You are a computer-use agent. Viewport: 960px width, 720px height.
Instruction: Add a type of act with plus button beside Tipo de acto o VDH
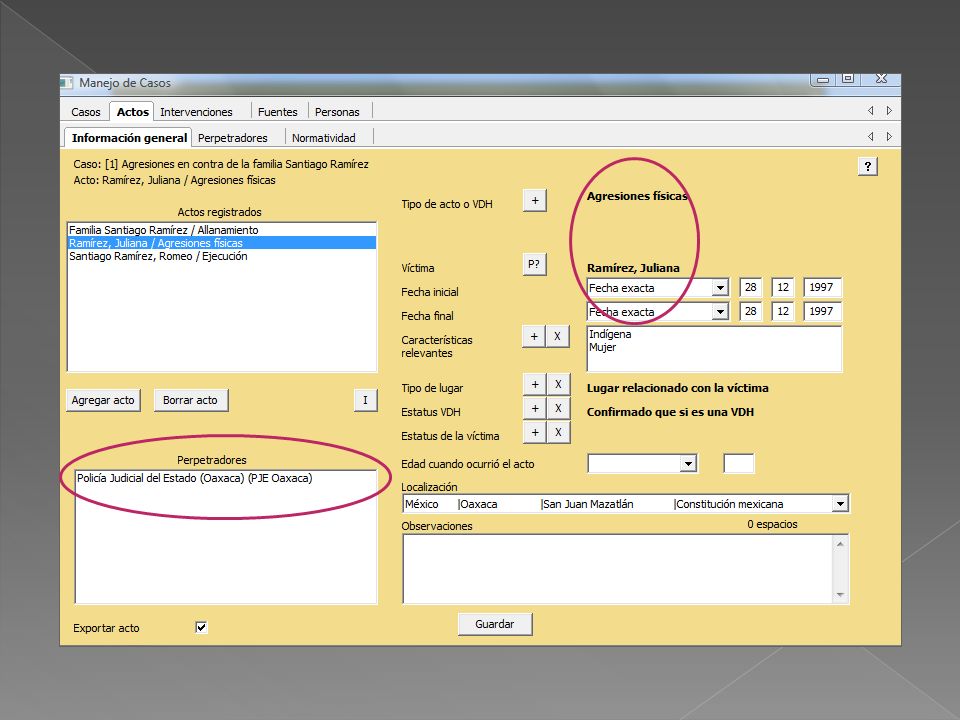[534, 200]
